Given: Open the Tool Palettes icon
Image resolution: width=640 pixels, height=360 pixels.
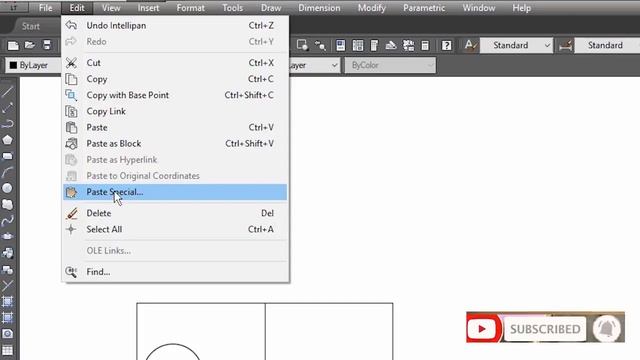Looking at the screenshot, I should pos(374,45).
